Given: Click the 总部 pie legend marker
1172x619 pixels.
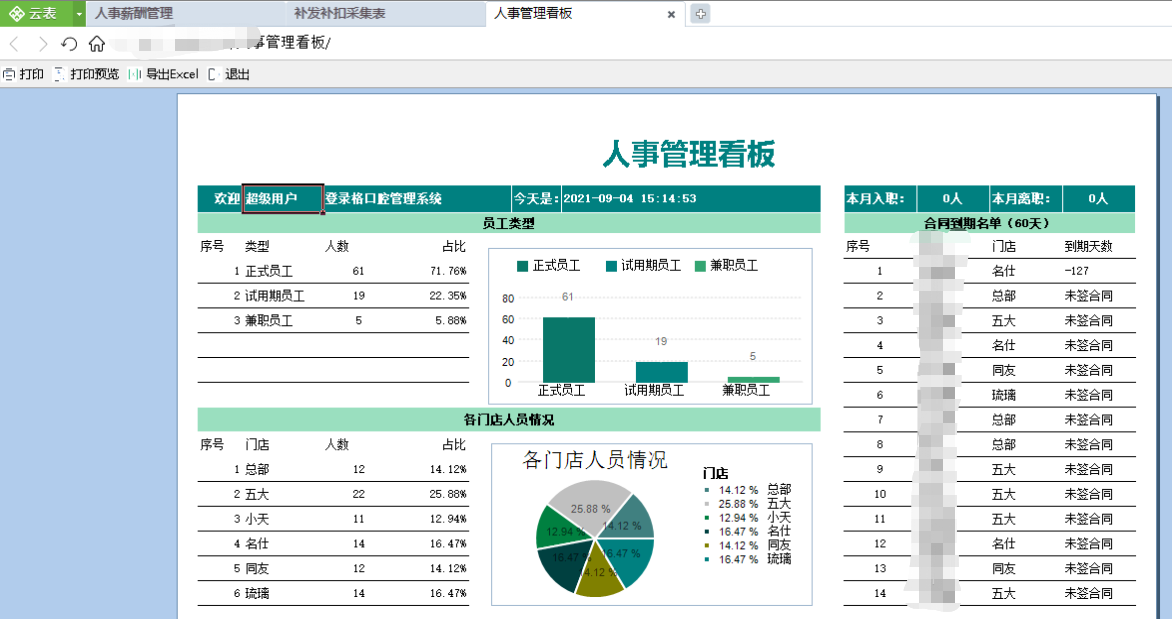Looking at the screenshot, I should tap(706, 490).
